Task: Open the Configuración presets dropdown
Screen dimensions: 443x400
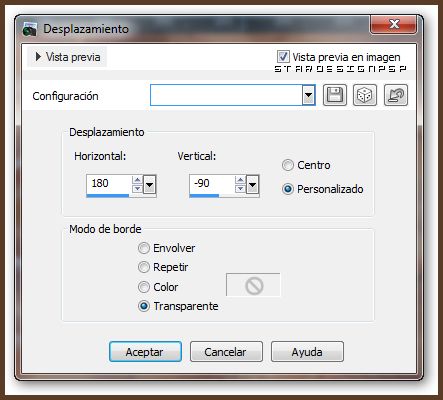Action: [309, 95]
